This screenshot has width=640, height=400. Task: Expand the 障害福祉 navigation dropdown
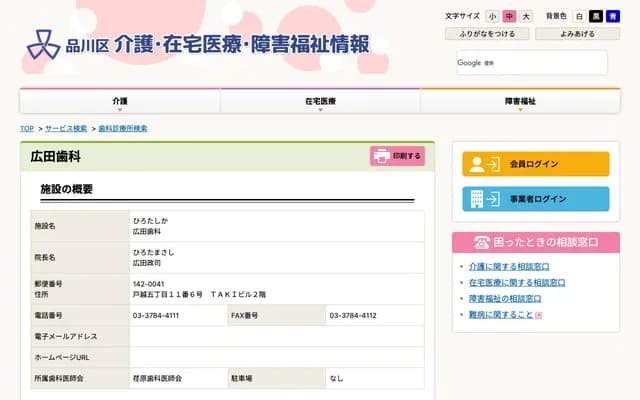520,102
